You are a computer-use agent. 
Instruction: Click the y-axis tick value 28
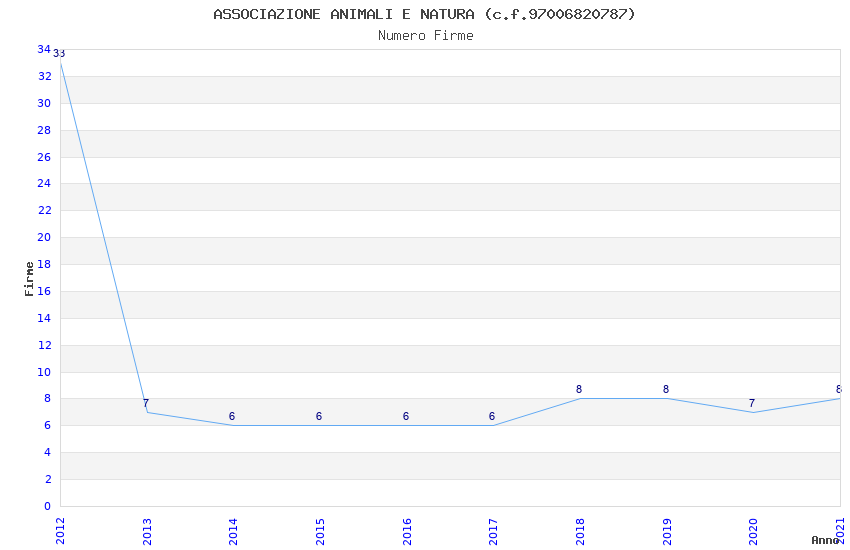44,130
